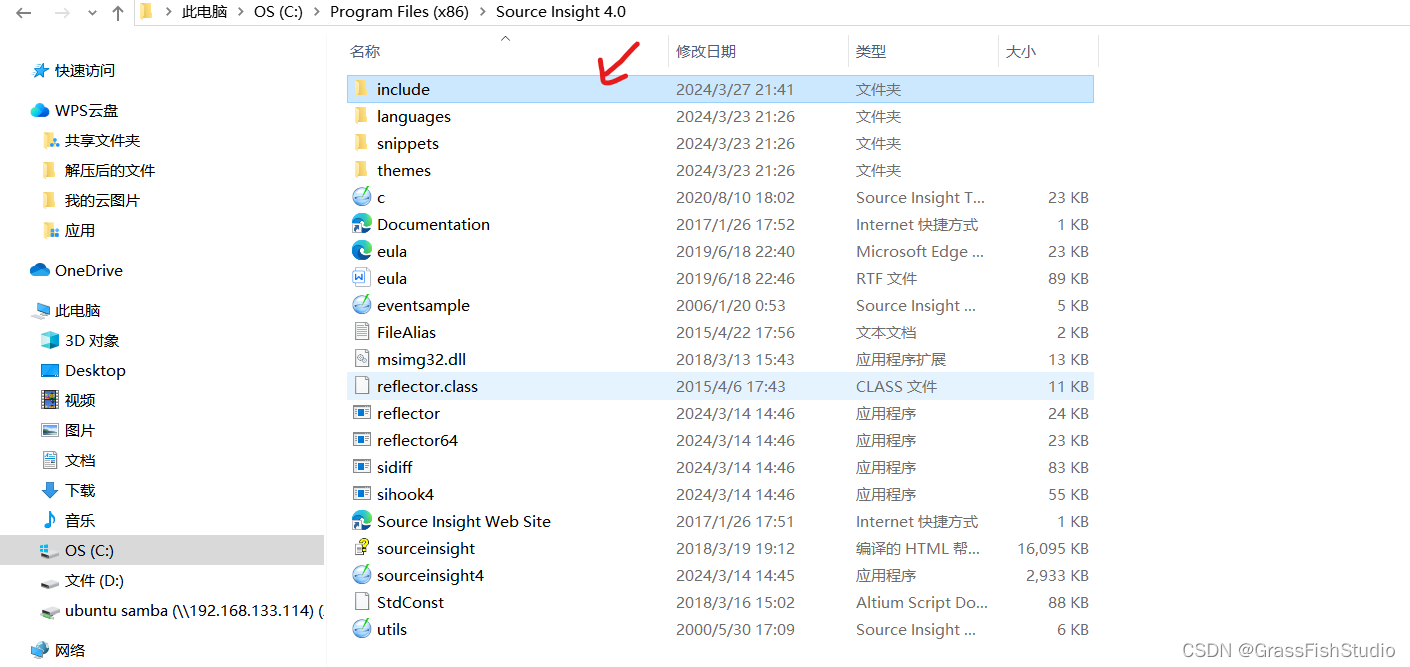Select the themes folder icon
1410x667 pixels.
tap(361, 170)
